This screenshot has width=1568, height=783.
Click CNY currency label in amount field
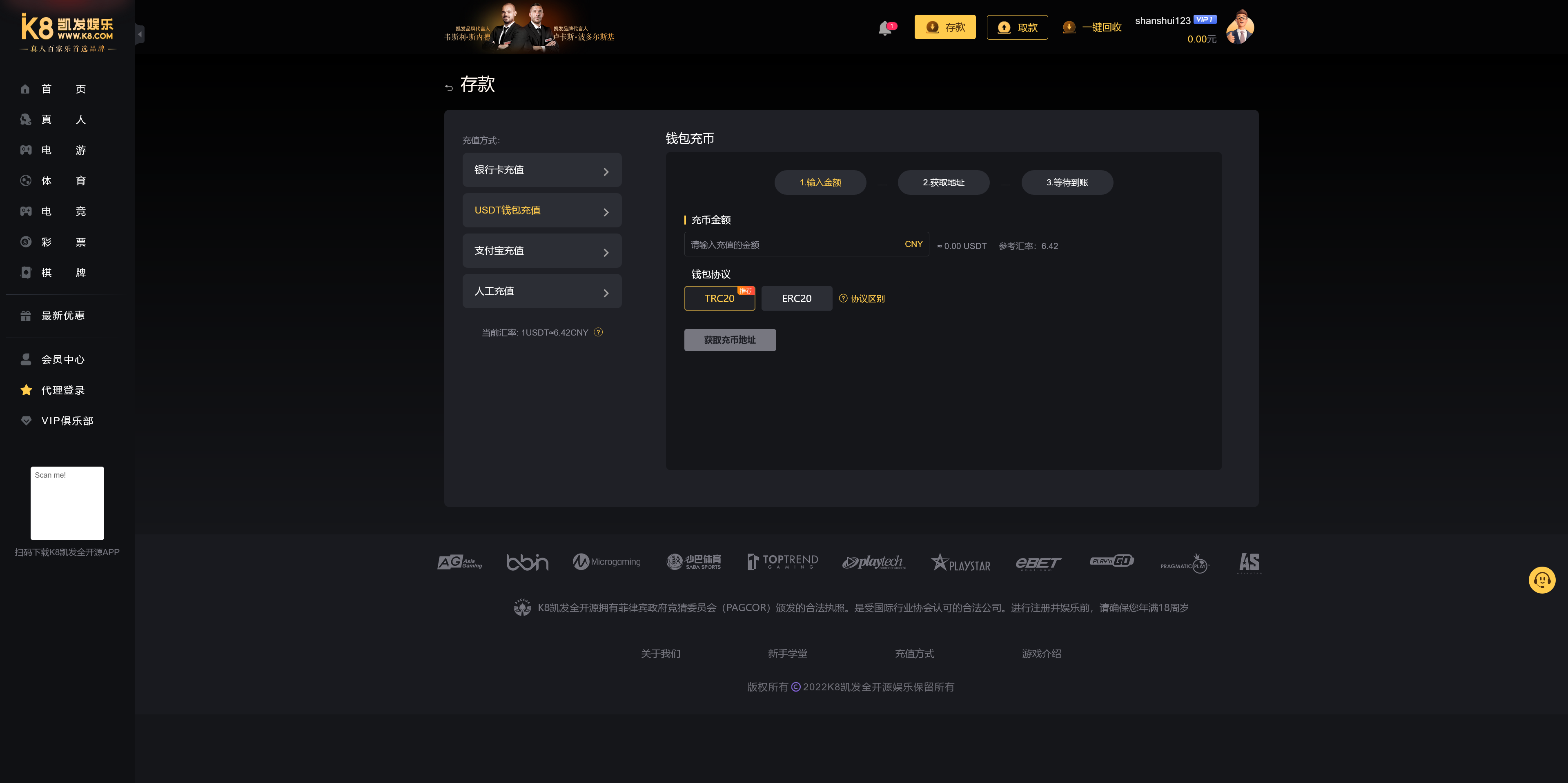tap(914, 244)
